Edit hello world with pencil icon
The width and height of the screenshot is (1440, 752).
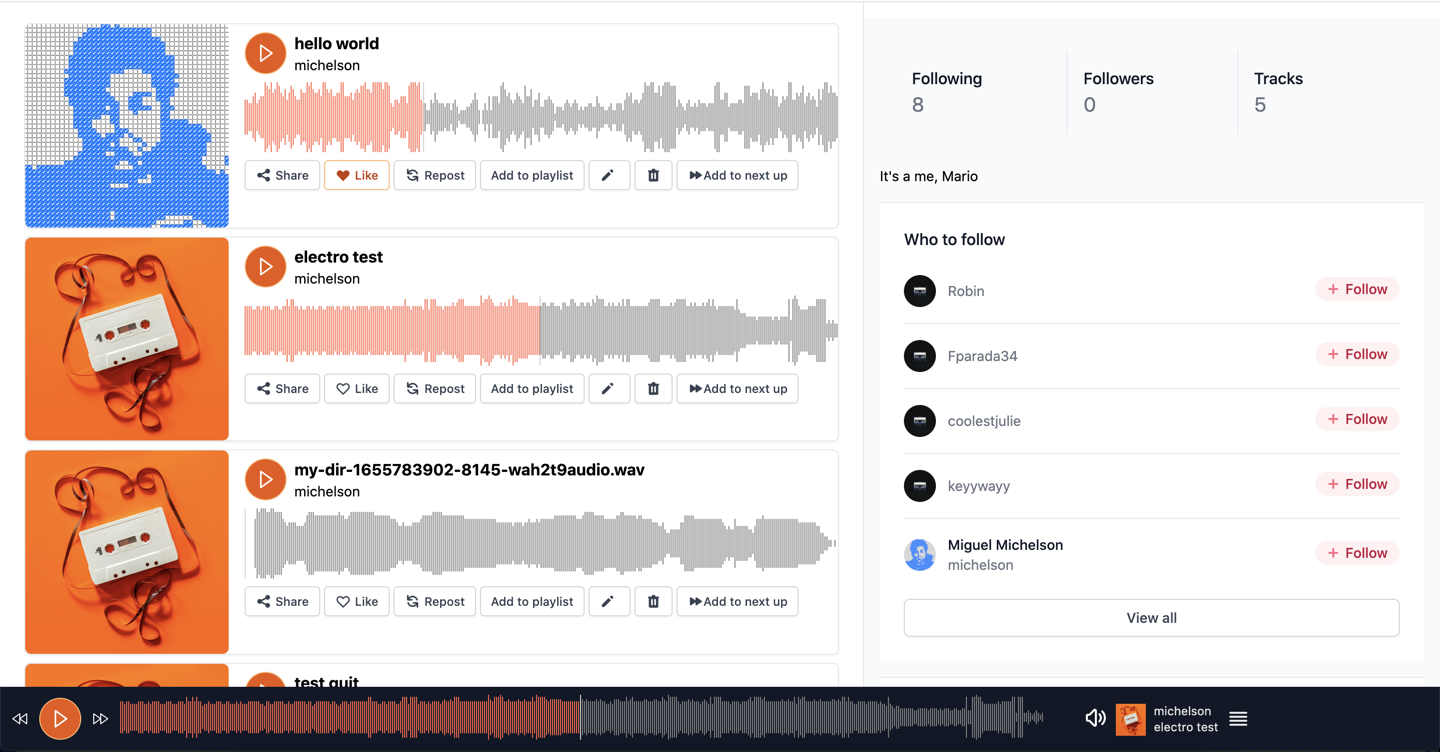tap(608, 175)
